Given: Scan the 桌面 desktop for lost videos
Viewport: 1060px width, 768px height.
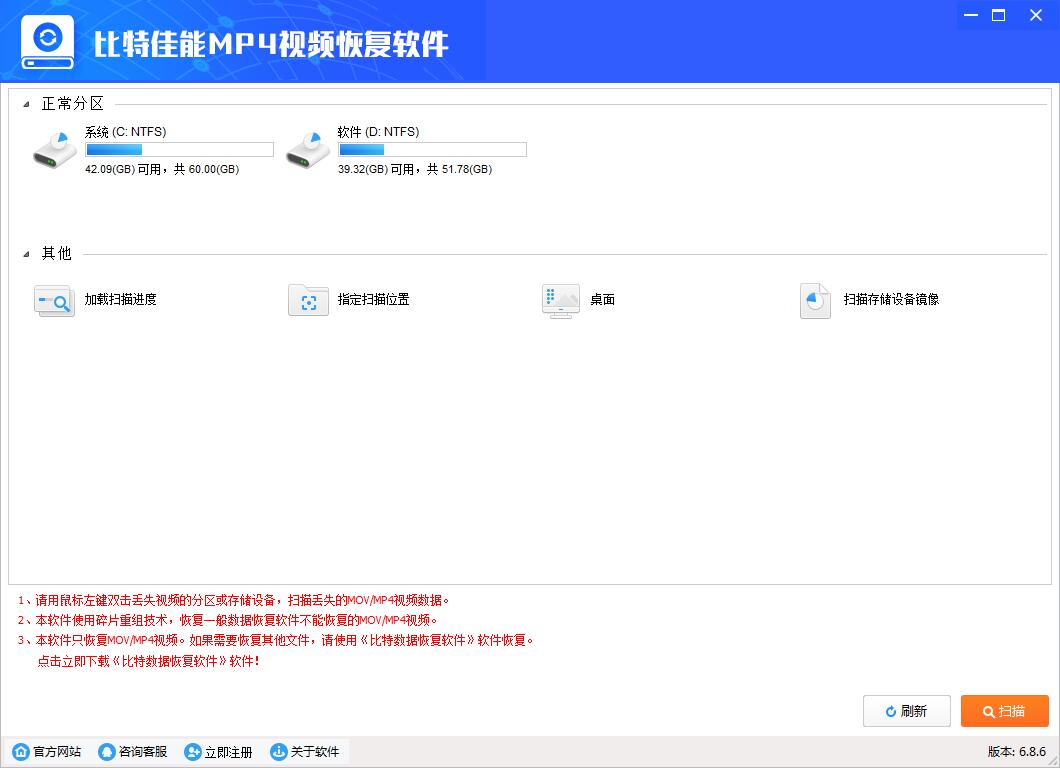Looking at the screenshot, I should pos(601,300).
